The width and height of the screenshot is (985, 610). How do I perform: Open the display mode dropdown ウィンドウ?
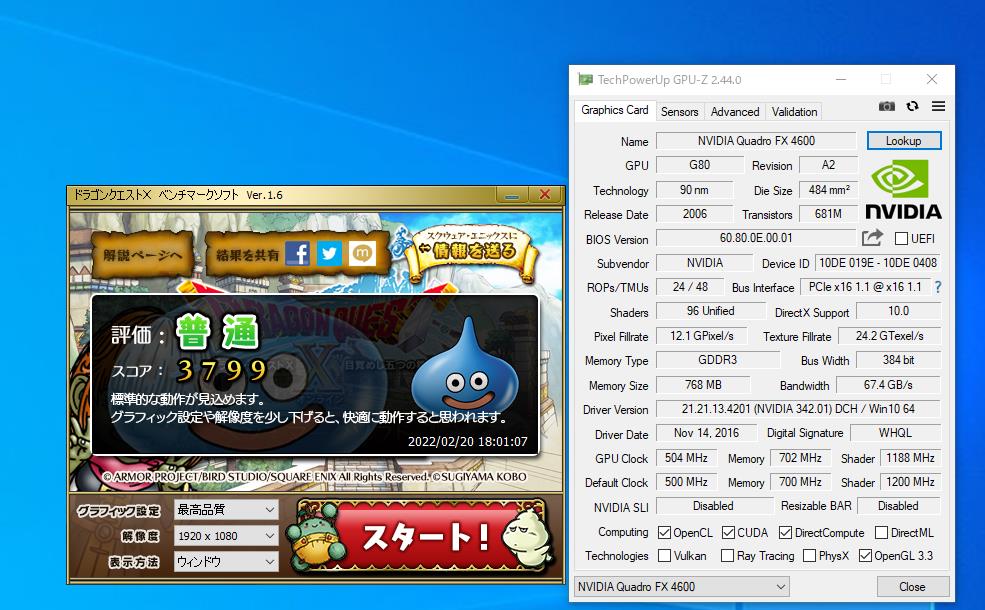pos(226,562)
